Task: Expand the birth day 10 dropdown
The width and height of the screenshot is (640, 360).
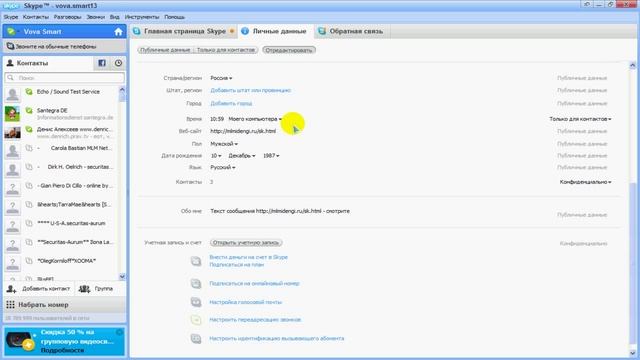Action: [x=216, y=156]
